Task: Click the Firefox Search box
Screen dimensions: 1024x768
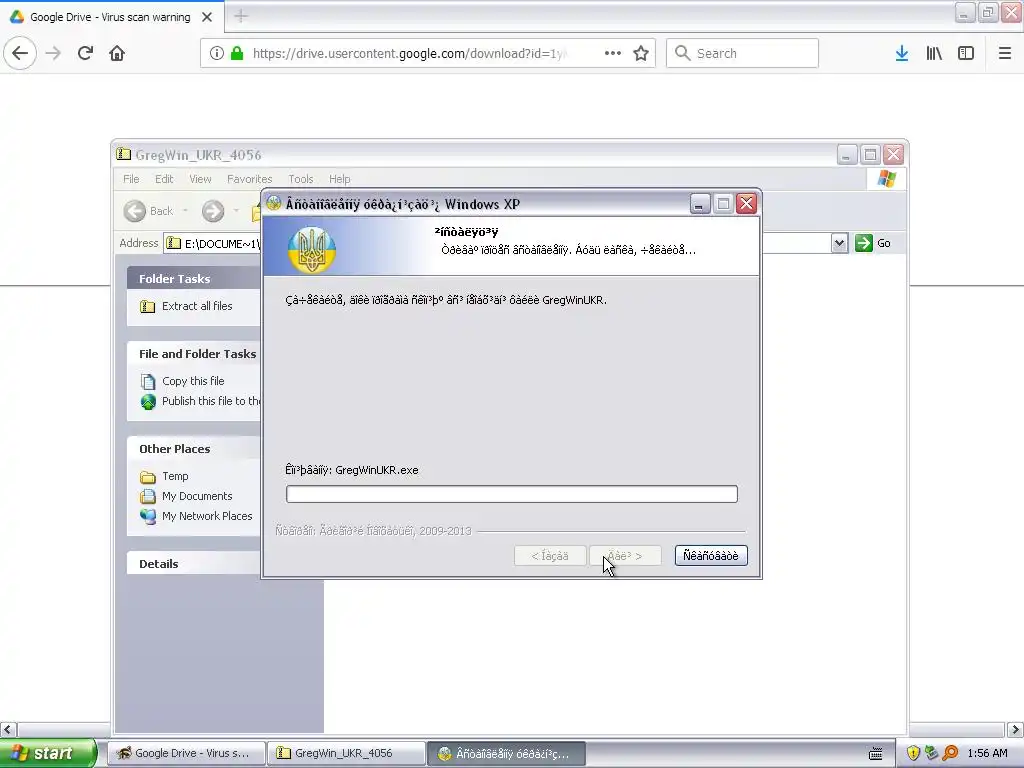Action: point(742,53)
